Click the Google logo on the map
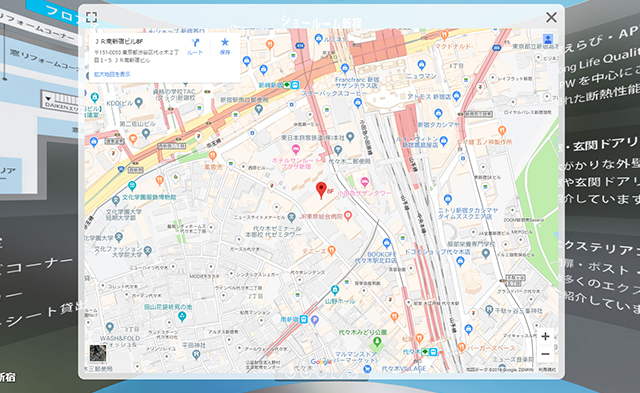 [x=321, y=362]
